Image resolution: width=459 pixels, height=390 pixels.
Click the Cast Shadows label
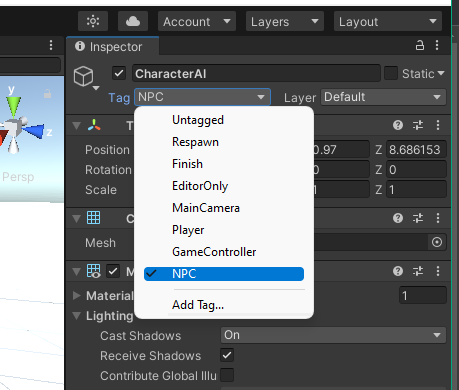140,336
